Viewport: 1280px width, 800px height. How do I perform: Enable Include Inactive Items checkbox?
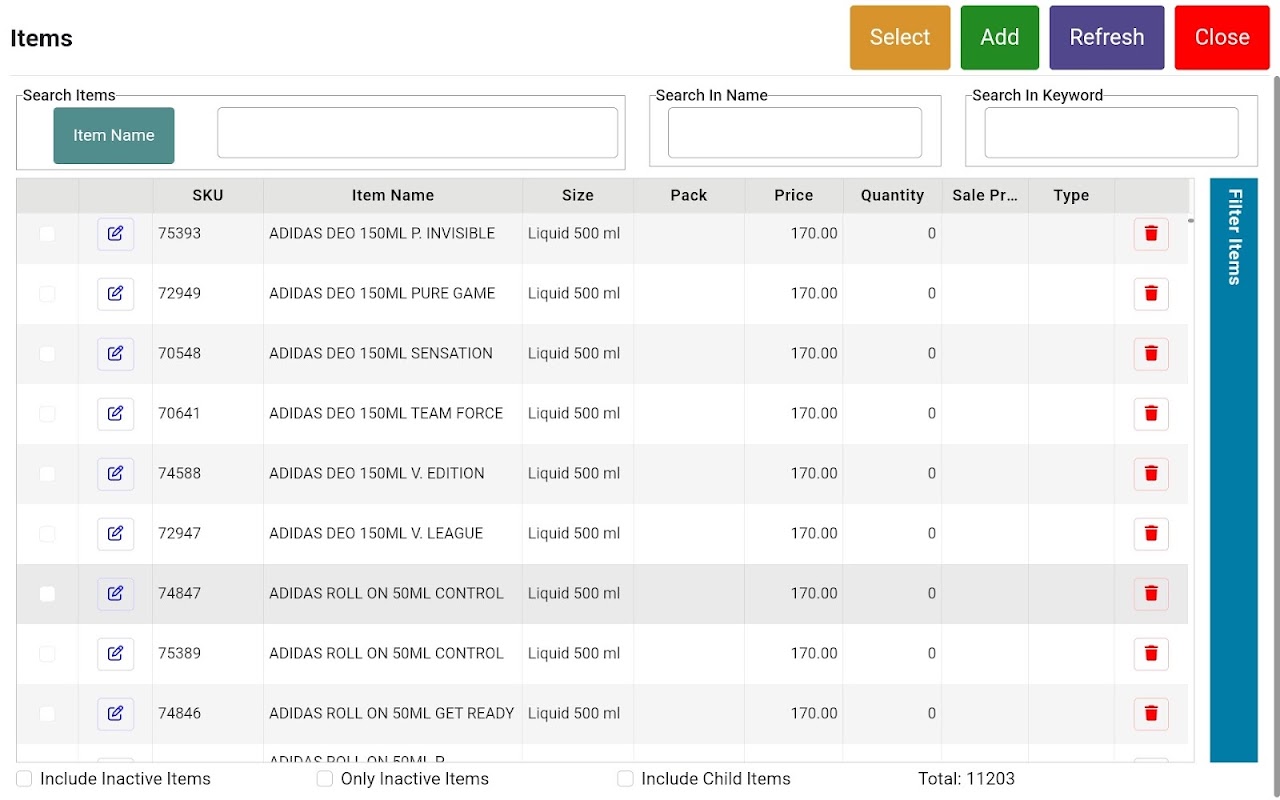pyautogui.click(x=25, y=779)
